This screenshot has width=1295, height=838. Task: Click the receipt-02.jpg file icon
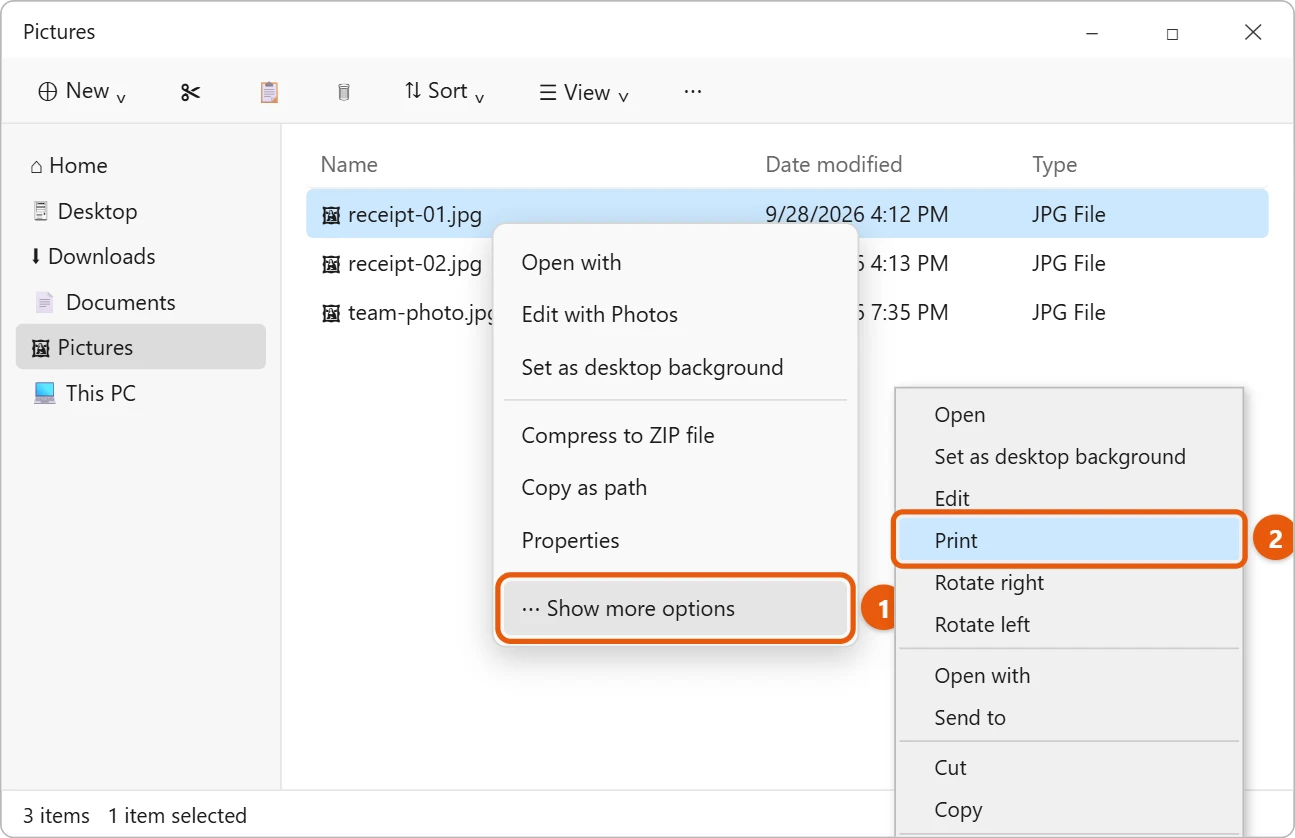331,264
